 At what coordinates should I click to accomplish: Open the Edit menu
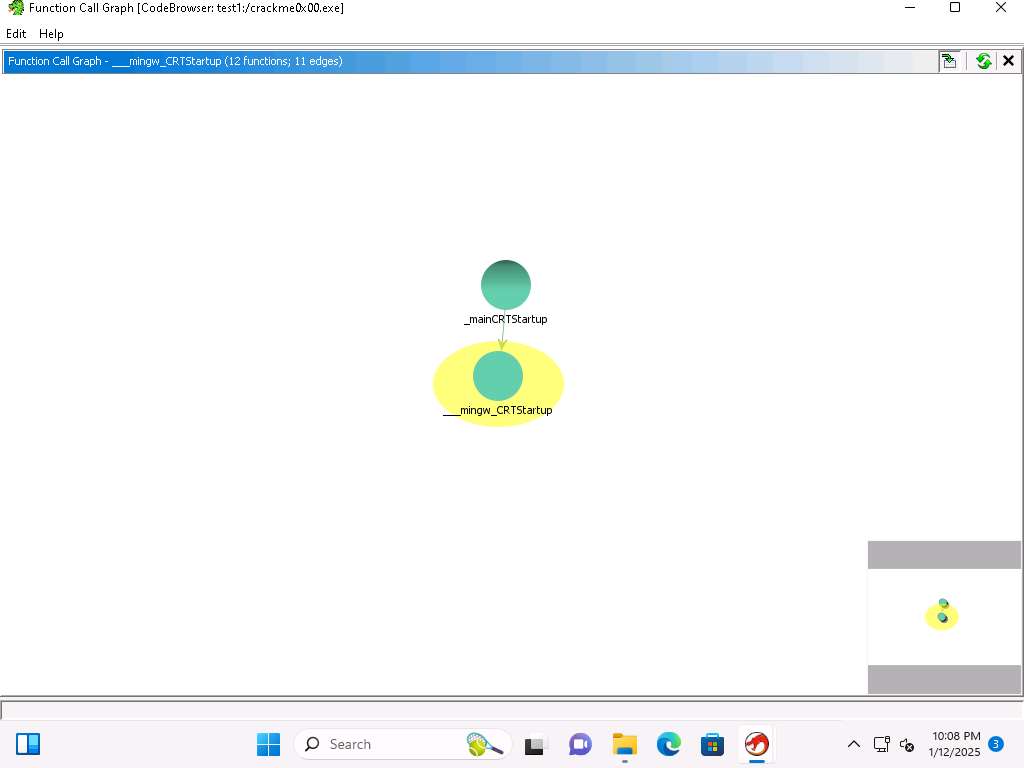[x=16, y=34]
